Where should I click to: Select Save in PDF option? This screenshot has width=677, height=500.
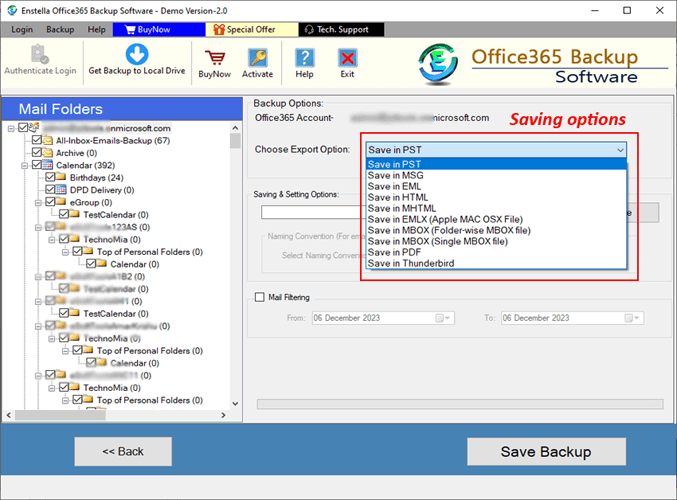pos(496,252)
